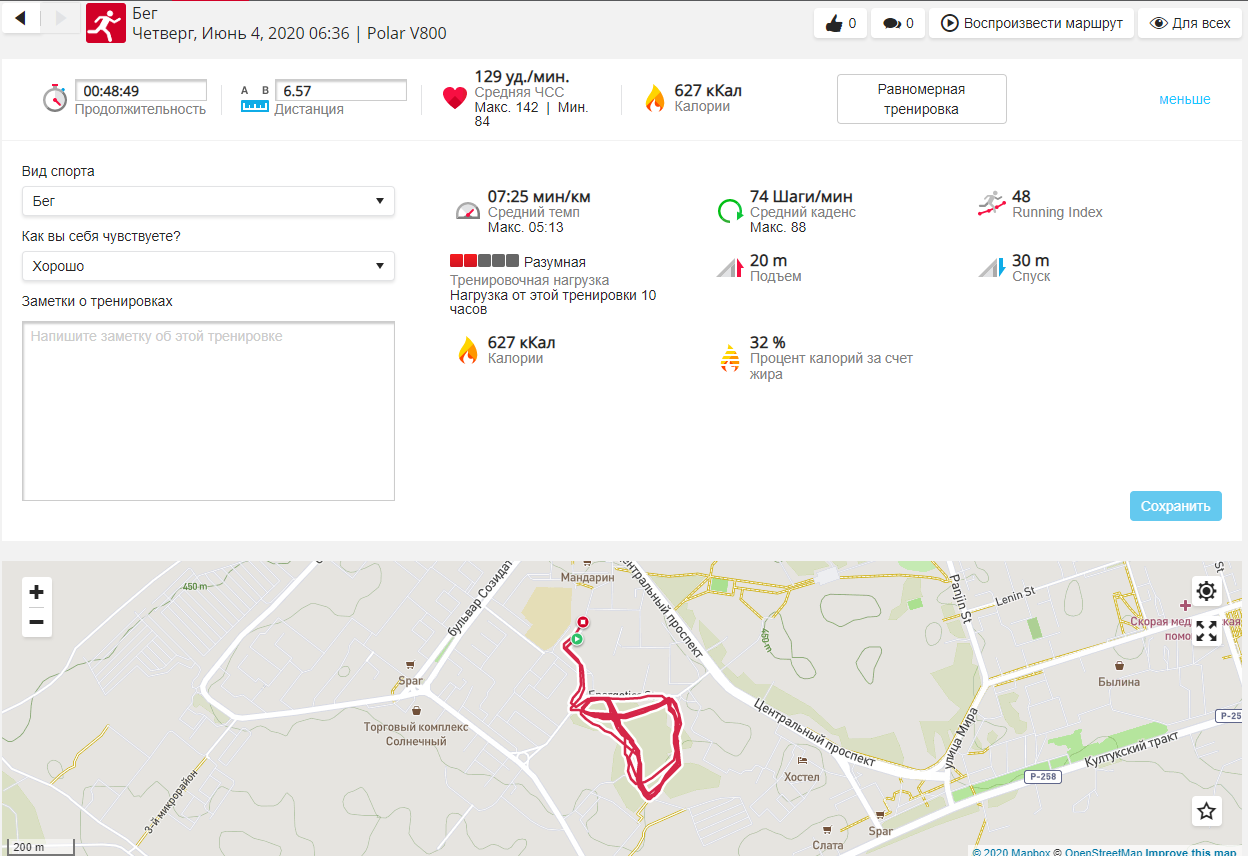This screenshot has width=1248, height=856.
Task: Save changes with Сохранить button
Action: pyautogui.click(x=1176, y=506)
